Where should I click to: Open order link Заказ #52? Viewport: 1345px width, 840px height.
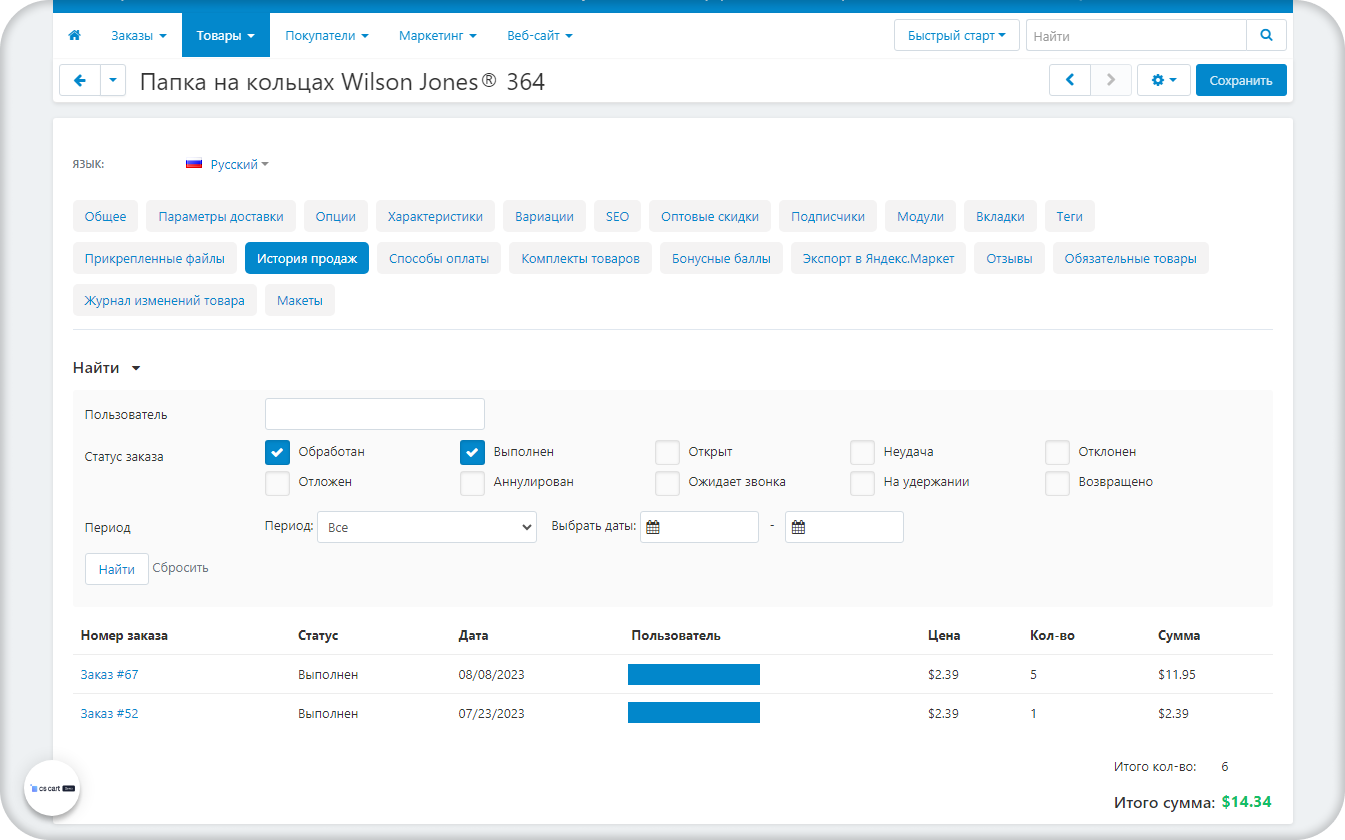tap(109, 714)
